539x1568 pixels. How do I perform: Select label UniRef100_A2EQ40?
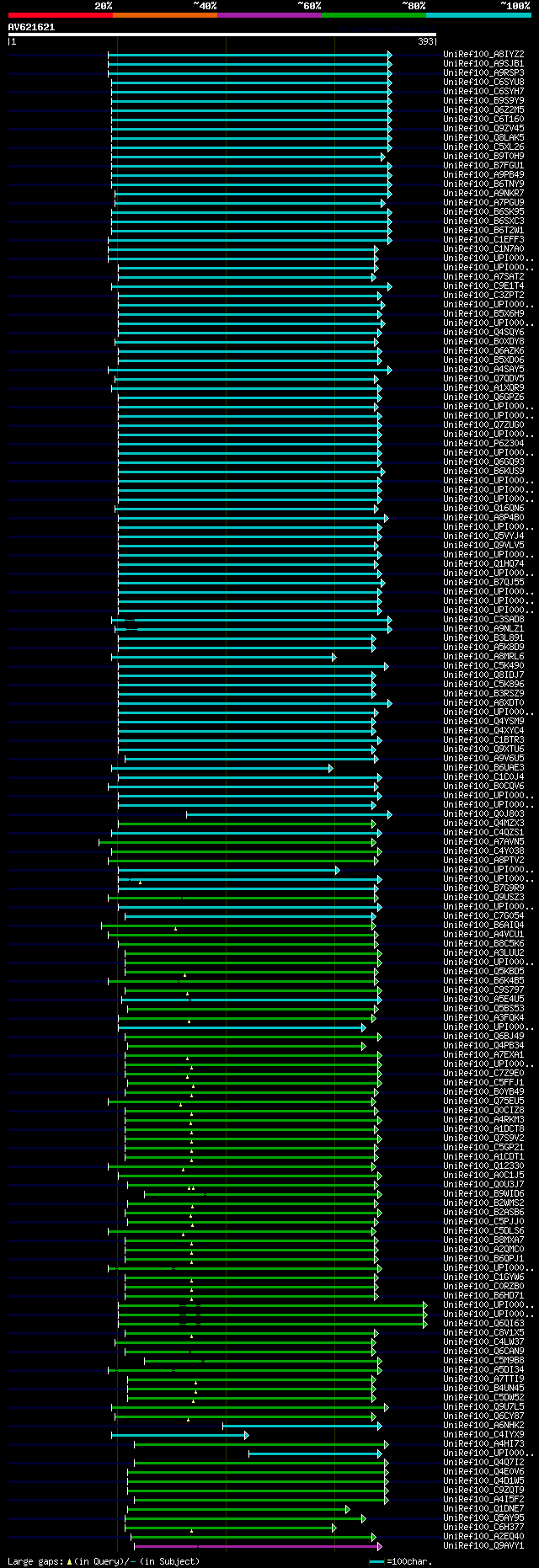[483, 1536]
